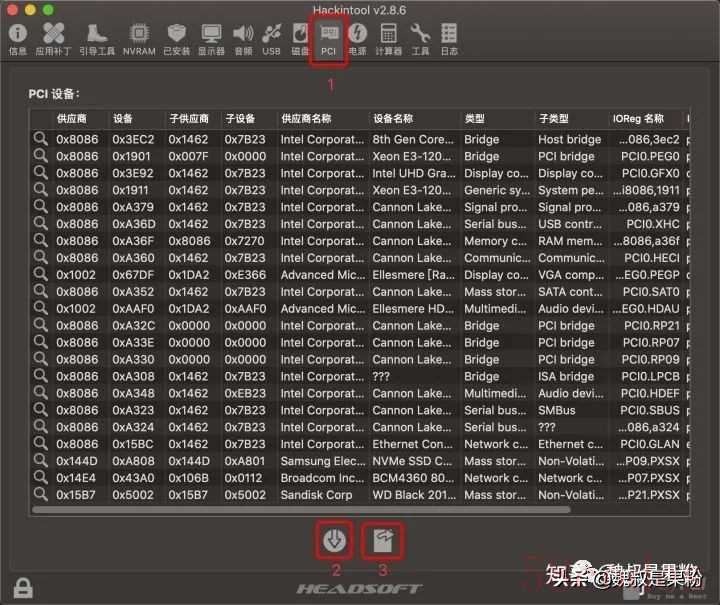Sort by 供应商 (Vendor) column header
Viewport: 720px width, 605px height.
click(x=71, y=119)
